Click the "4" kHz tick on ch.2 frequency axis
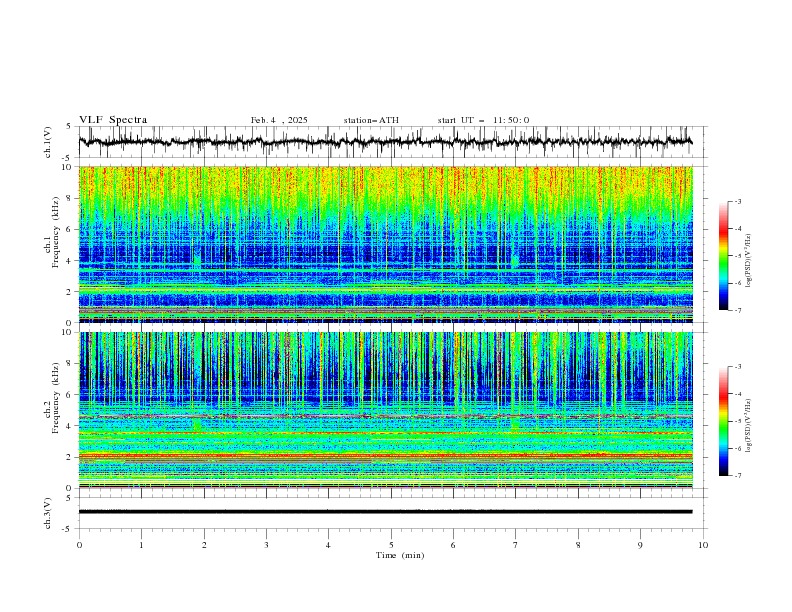The height and width of the screenshot is (612, 792). (x=69, y=426)
